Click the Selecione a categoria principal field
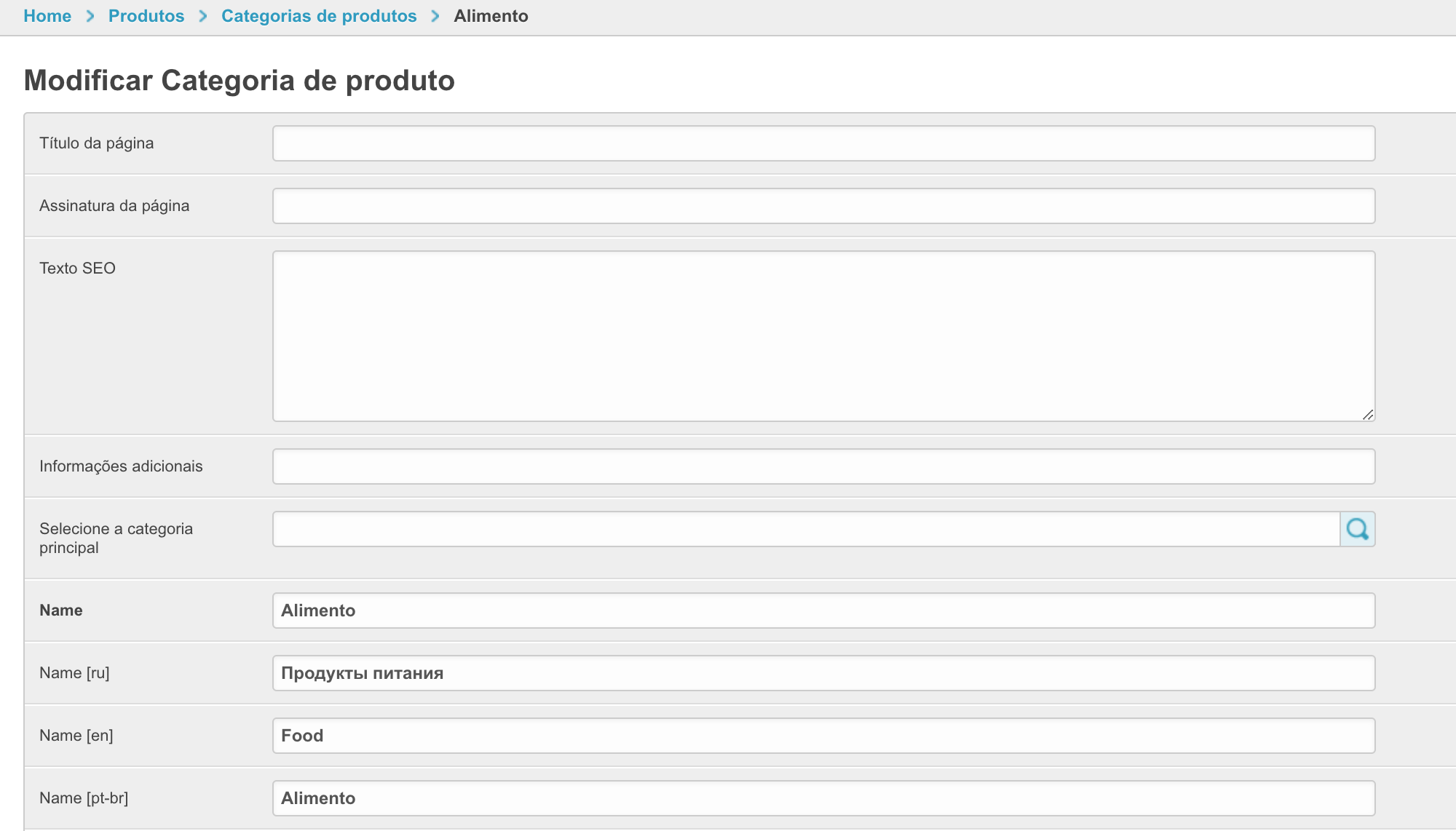1456x831 pixels. tap(806, 529)
